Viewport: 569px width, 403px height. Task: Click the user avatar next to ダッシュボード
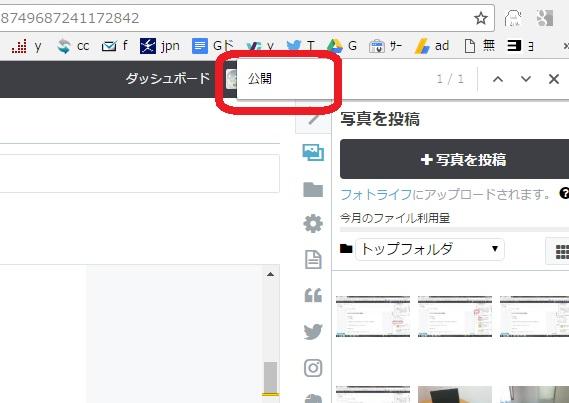pyautogui.click(x=231, y=79)
